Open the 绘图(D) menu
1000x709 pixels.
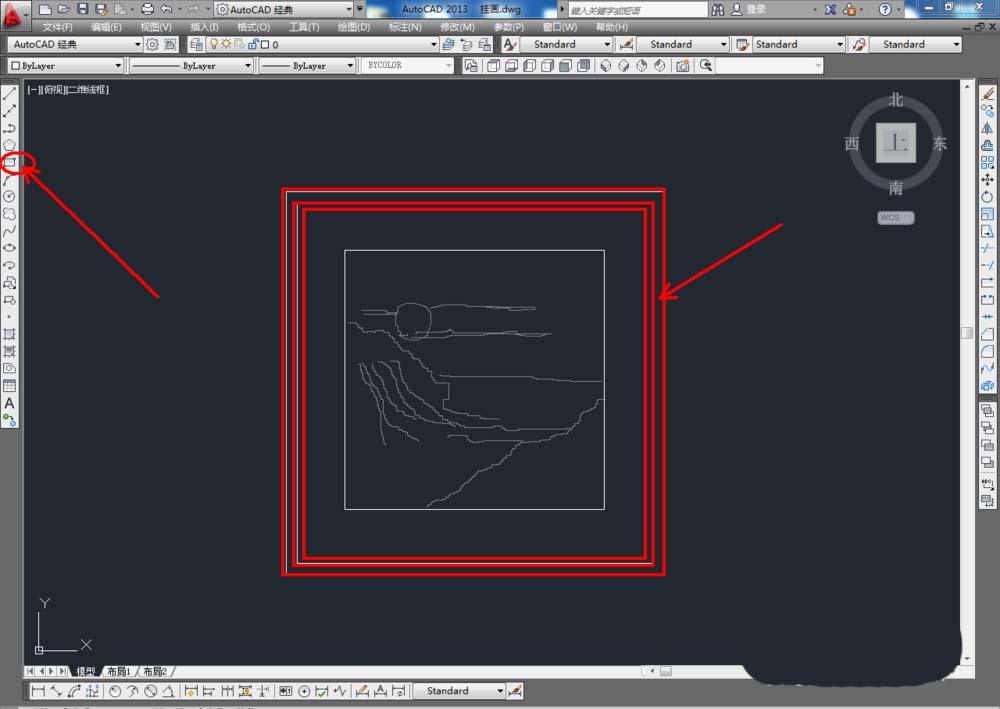point(353,27)
